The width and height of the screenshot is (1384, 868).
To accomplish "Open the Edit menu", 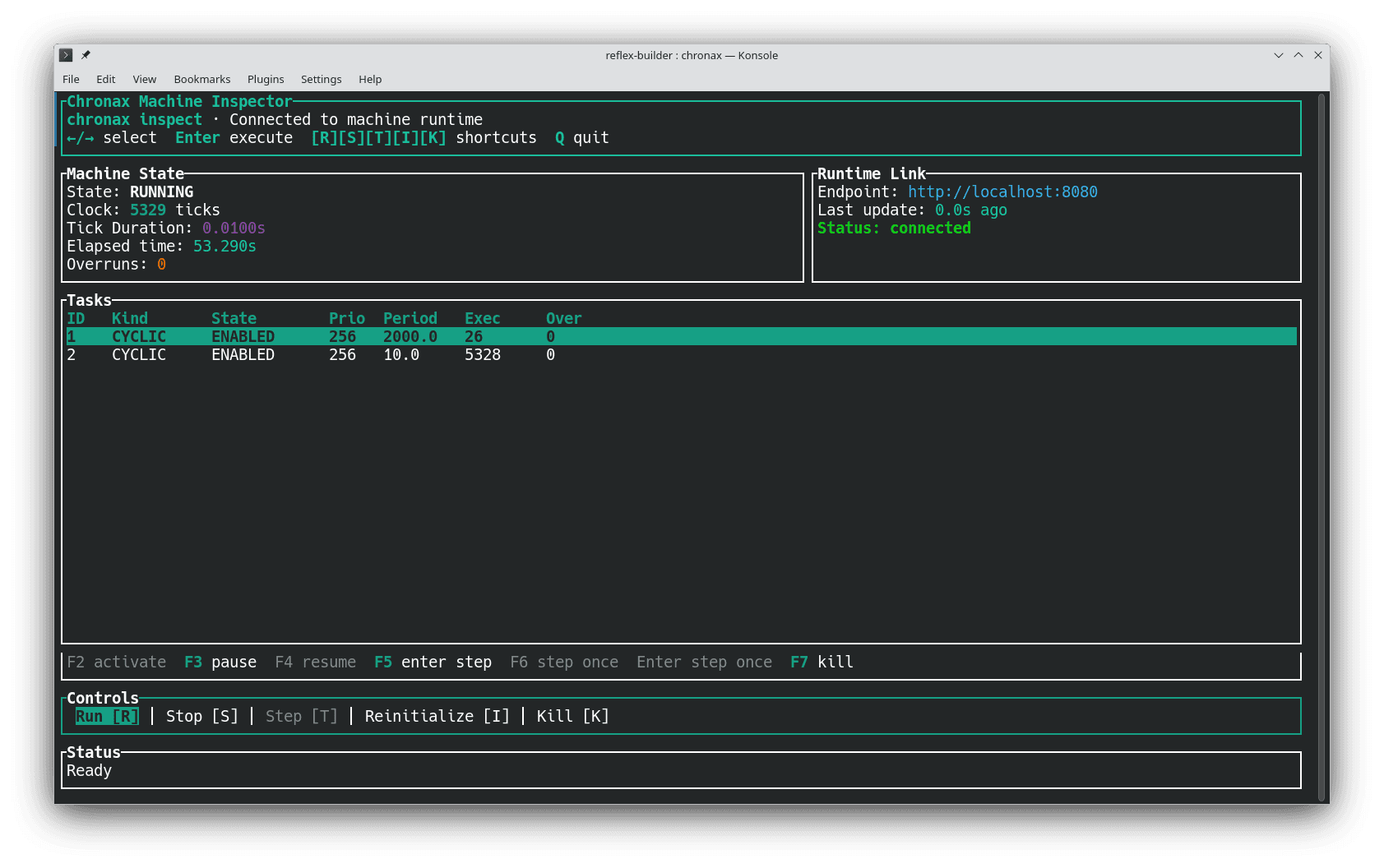I will [105, 79].
